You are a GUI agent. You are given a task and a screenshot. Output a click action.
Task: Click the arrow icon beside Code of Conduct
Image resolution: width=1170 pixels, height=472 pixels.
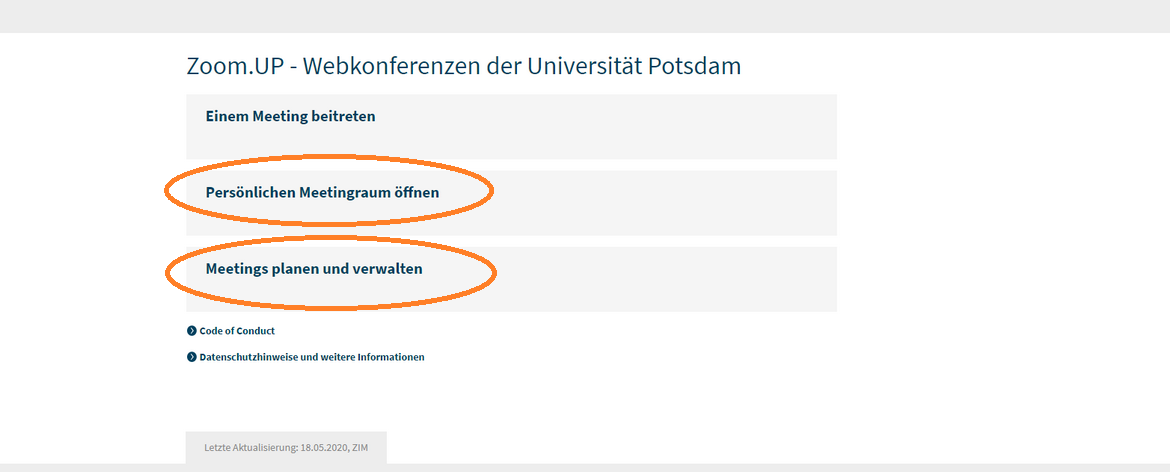point(192,331)
